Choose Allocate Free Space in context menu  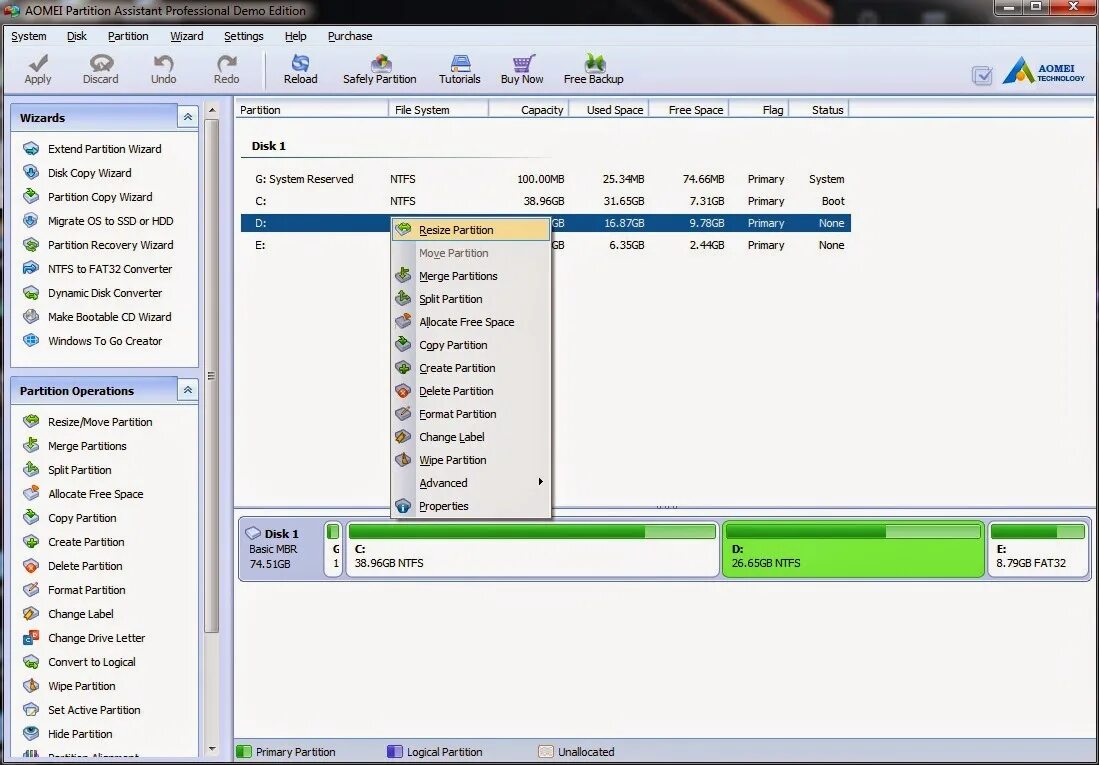point(470,322)
